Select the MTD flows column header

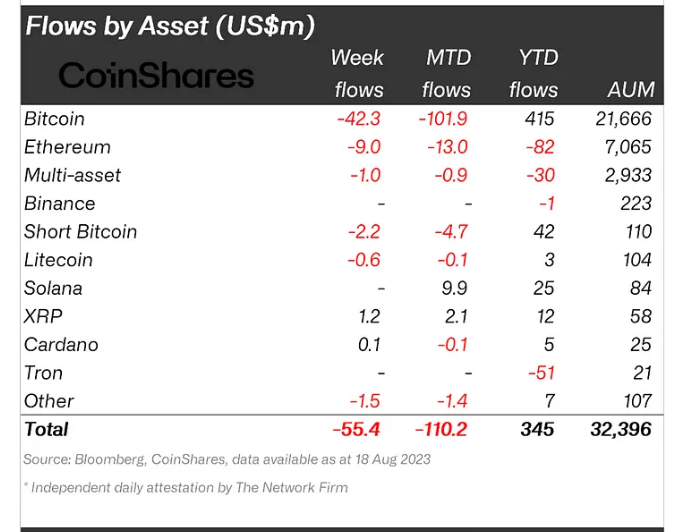pyautogui.click(x=447, y=73)
